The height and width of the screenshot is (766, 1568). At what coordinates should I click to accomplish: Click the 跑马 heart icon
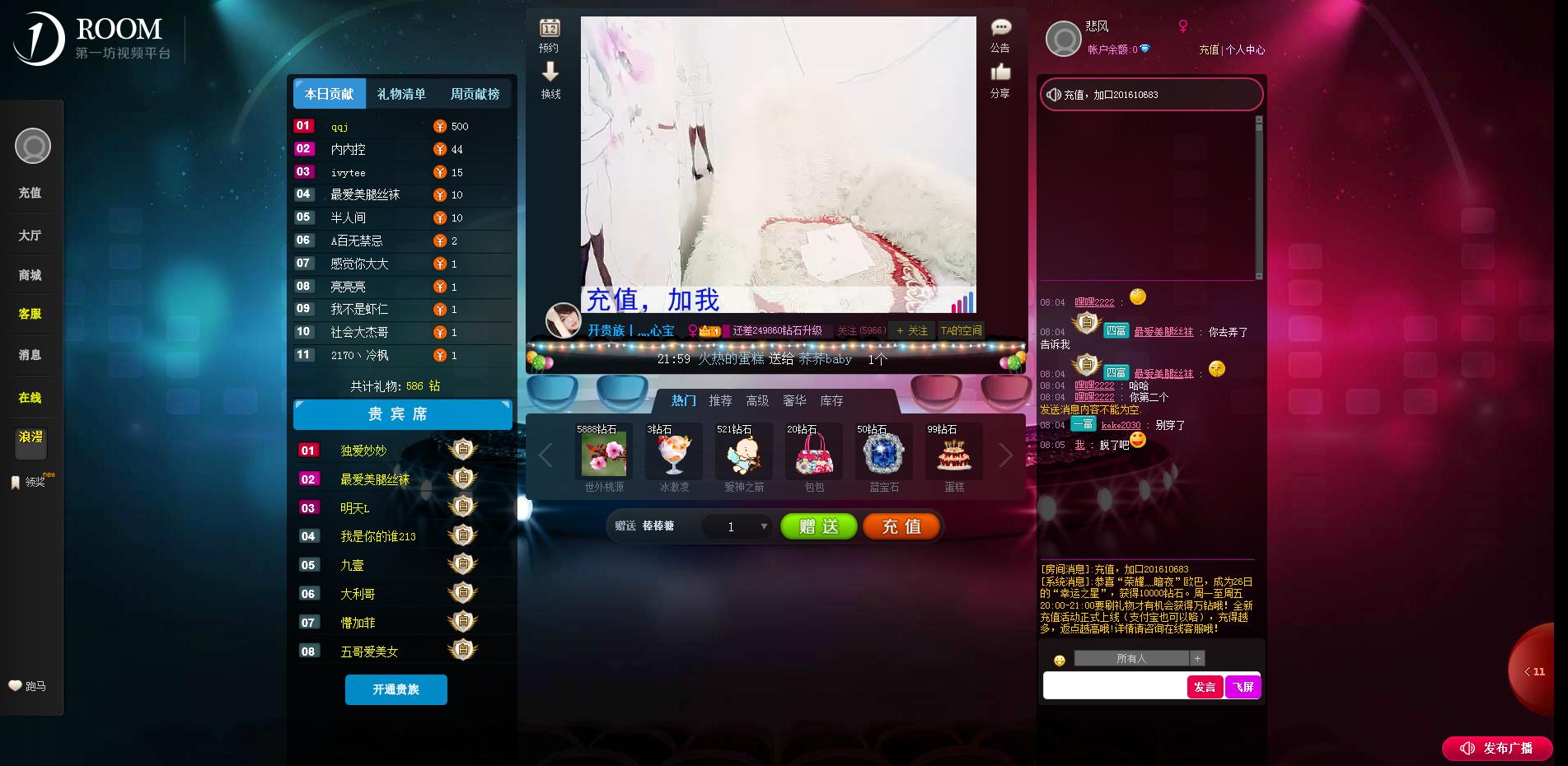pos(15,685)
